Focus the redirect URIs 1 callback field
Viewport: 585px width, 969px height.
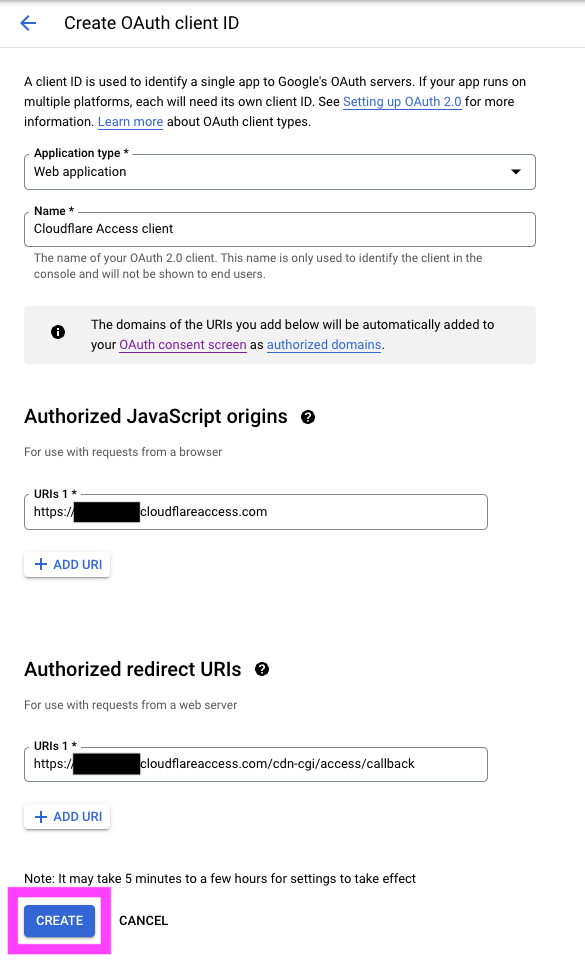(256, 764)
